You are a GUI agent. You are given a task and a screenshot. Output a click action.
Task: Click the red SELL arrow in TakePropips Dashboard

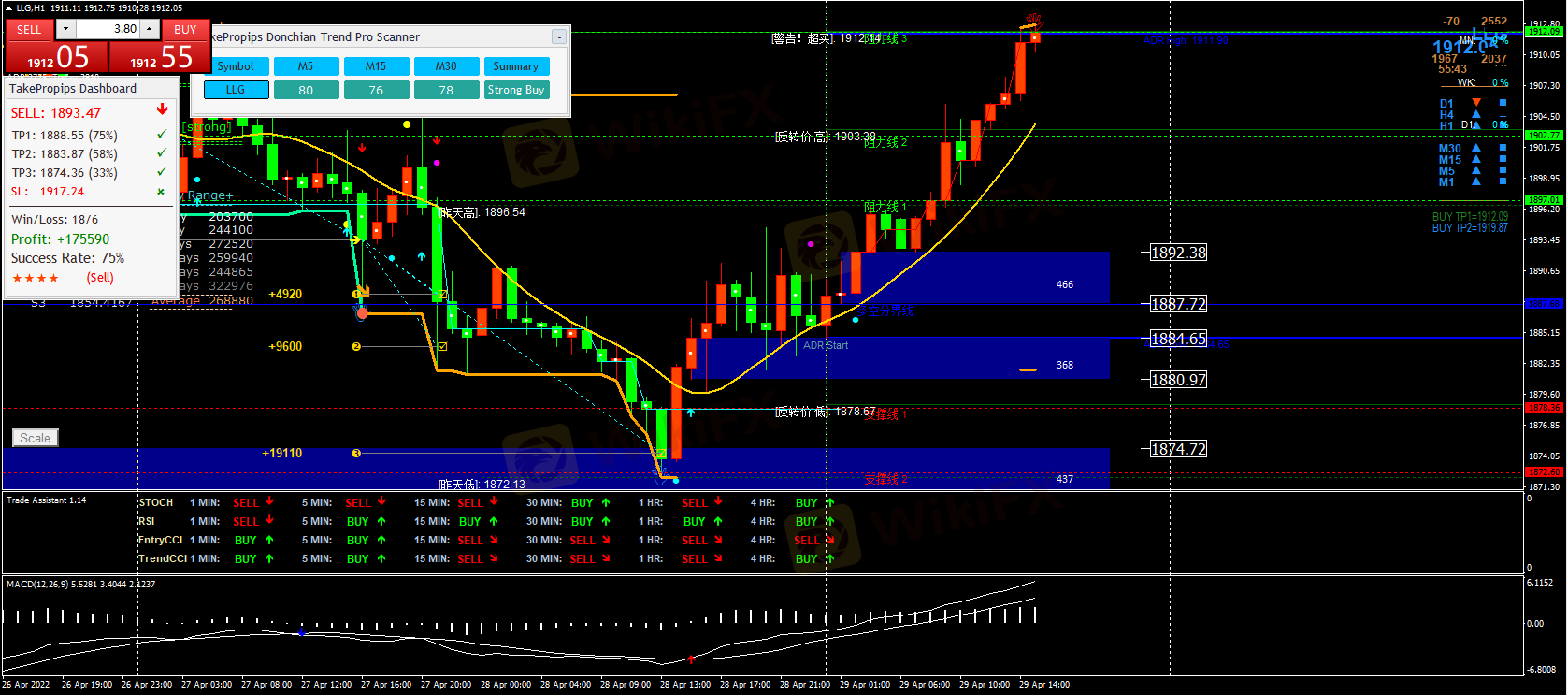pyautogui.click(x=162, y=110)
